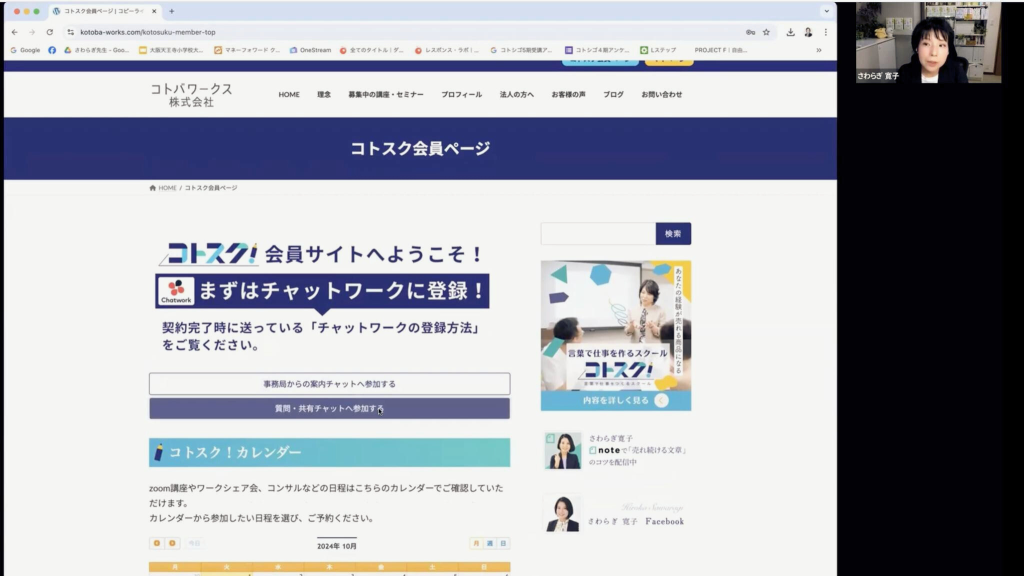Open the さわらぎ先生 Google Drive bookmark
The image size is (1024, 576).
click(96, 50)
